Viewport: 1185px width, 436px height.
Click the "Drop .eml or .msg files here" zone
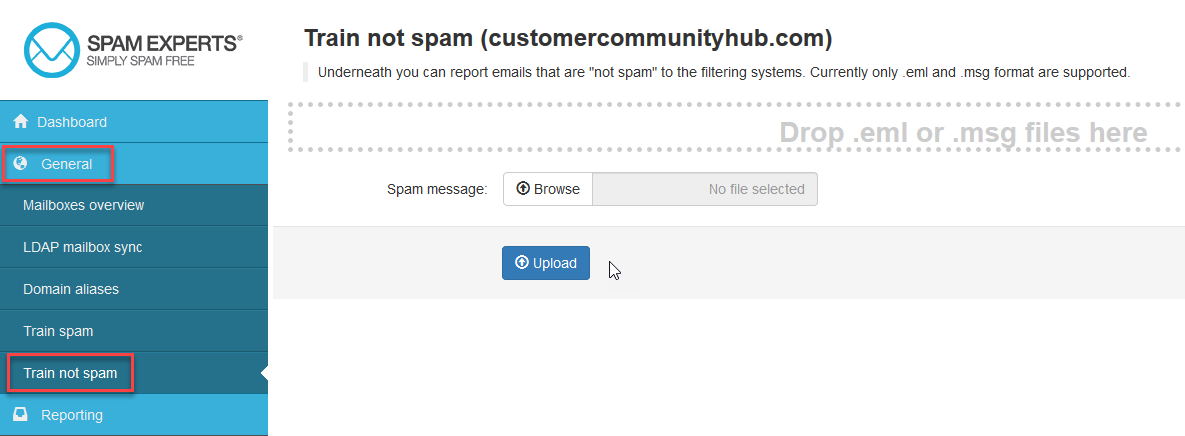point(730,128)
